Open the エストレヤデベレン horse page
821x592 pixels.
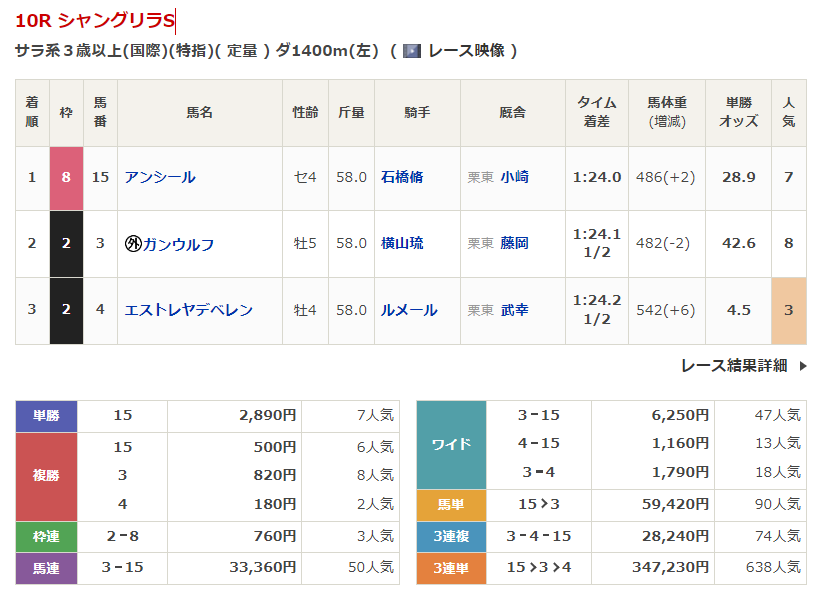pyautogui.click(x=189, y=310)
